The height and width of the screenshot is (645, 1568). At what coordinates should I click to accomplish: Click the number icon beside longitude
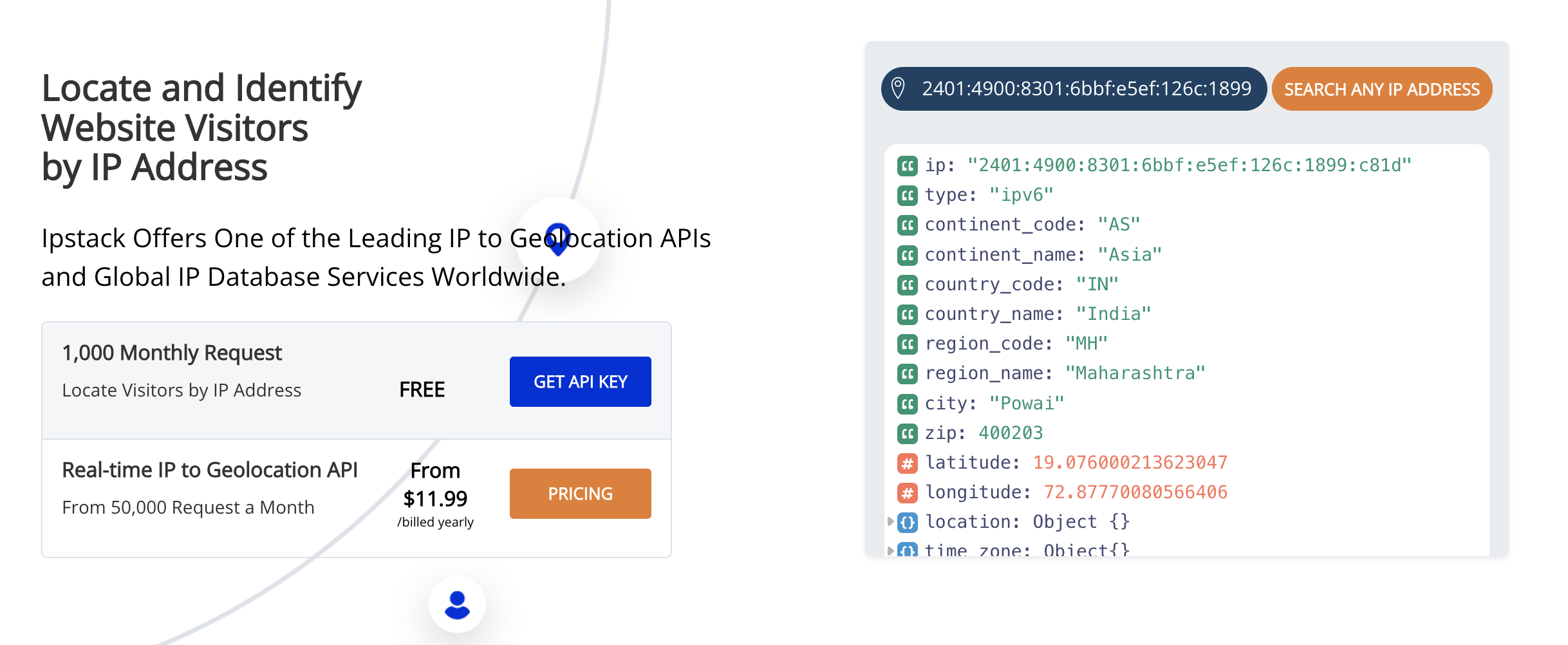[x=907, y=492]
